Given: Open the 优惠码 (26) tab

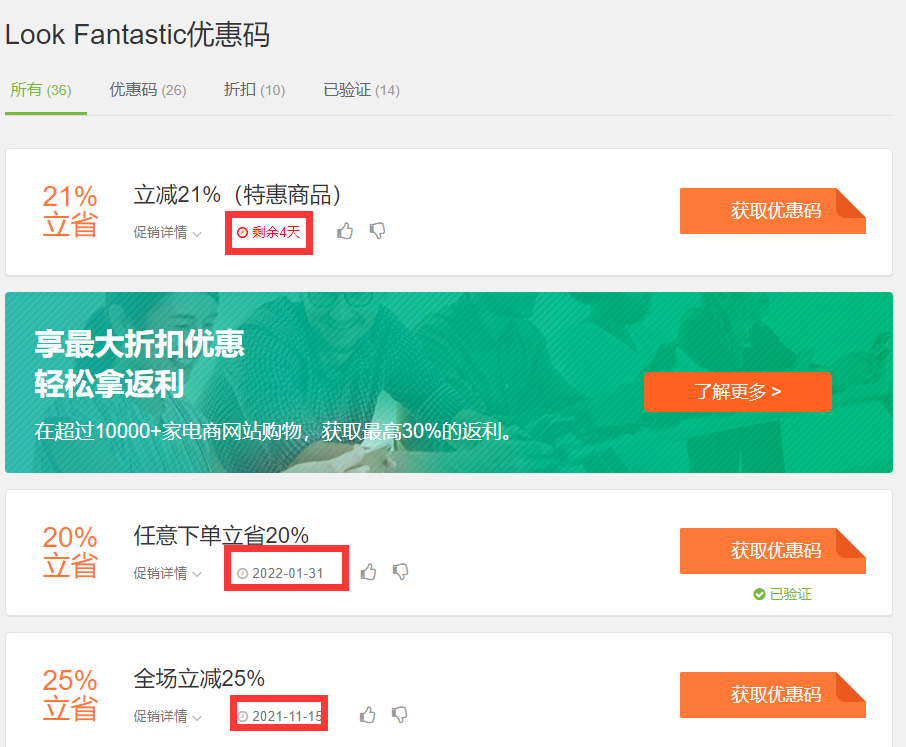Looking at the screenshot, I should pos(147,90).
